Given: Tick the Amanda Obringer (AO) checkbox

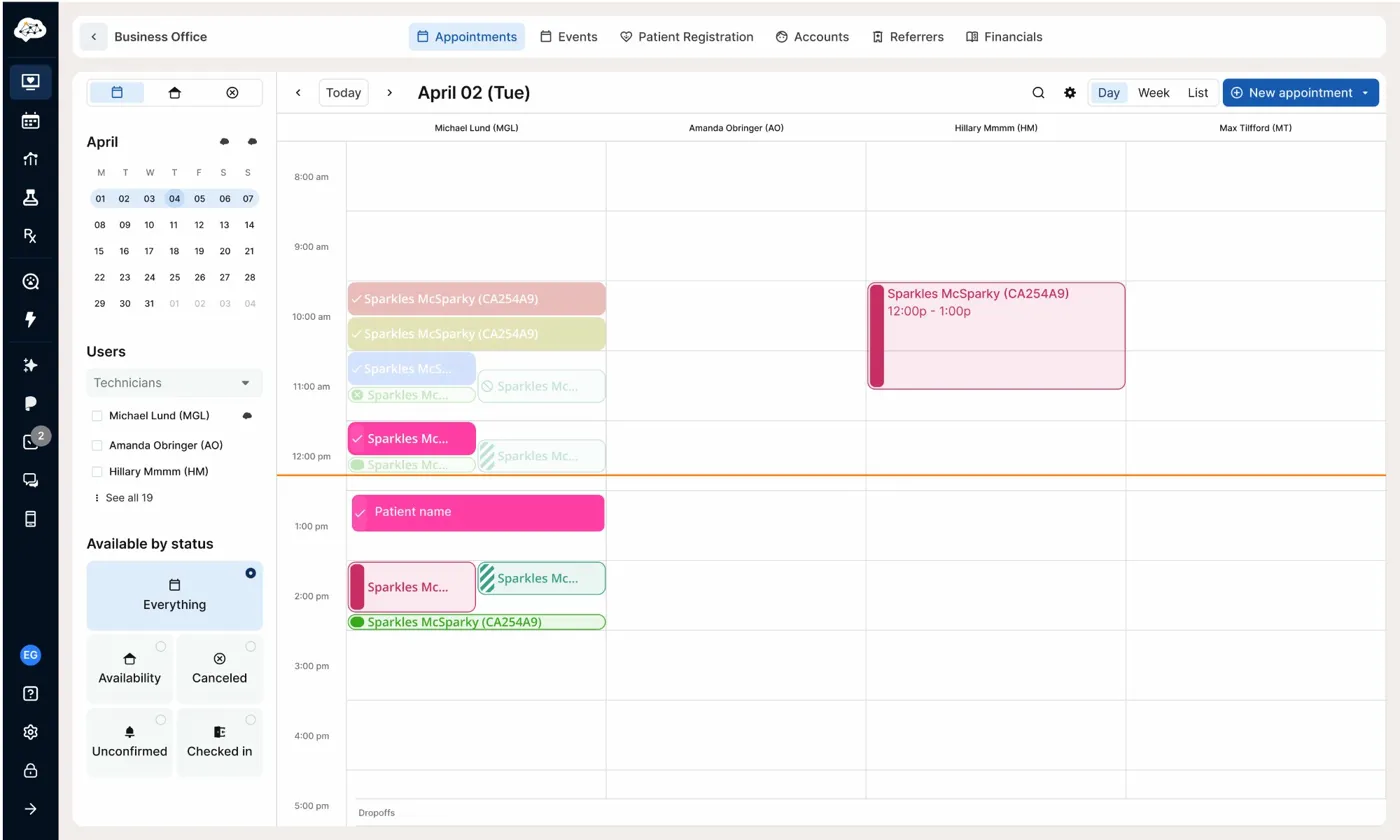Looking at the screenshot, I should pyautogui.click(x=97, y=446).
